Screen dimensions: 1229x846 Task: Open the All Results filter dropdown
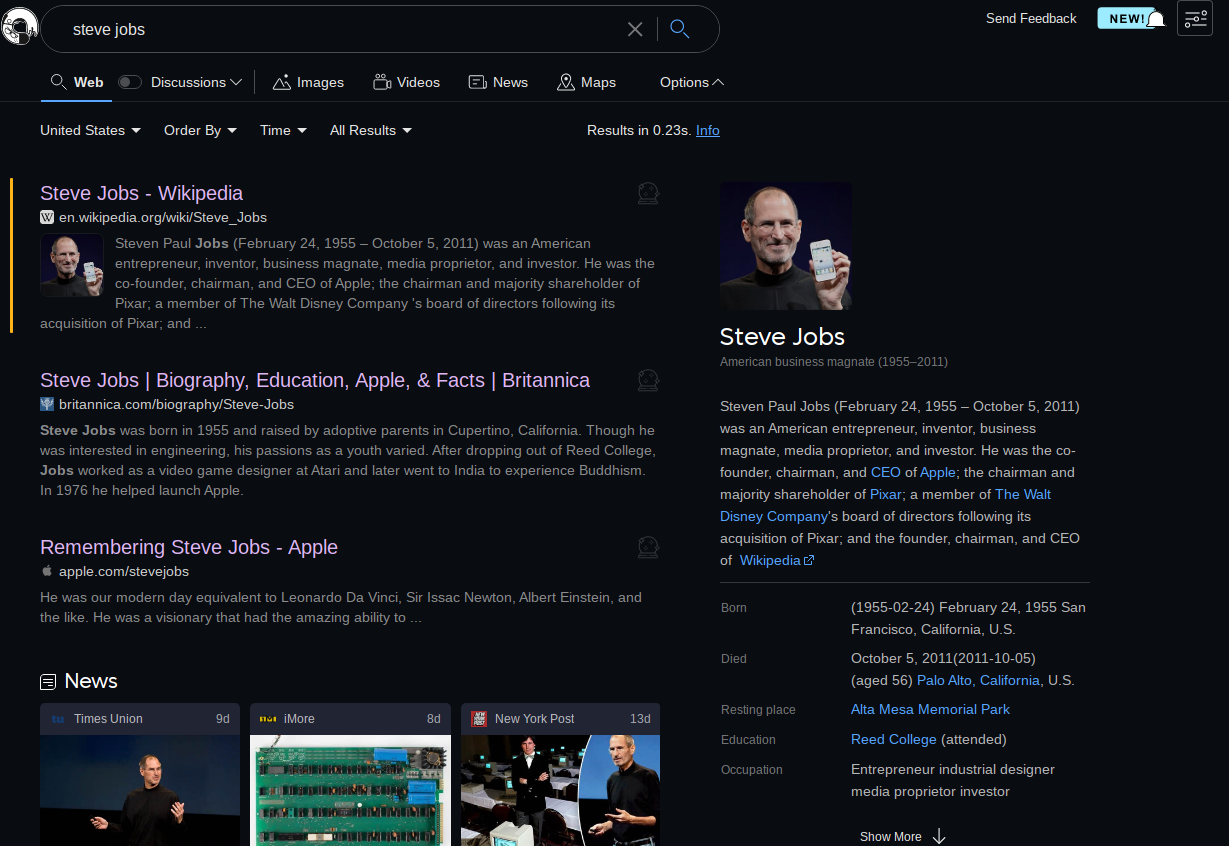(370, 130)
